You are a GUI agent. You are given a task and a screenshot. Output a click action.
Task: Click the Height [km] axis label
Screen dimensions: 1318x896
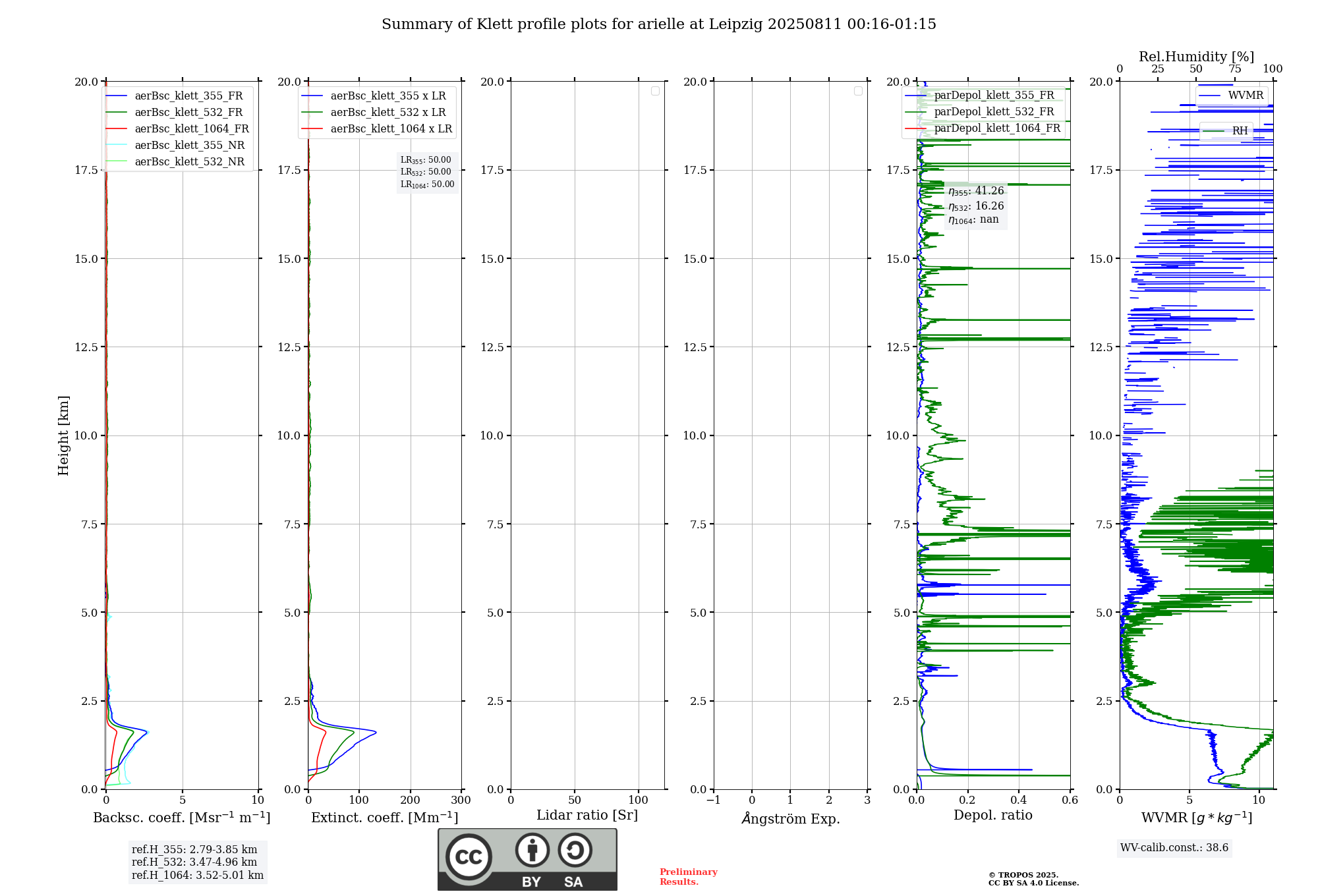pos(63,435)
